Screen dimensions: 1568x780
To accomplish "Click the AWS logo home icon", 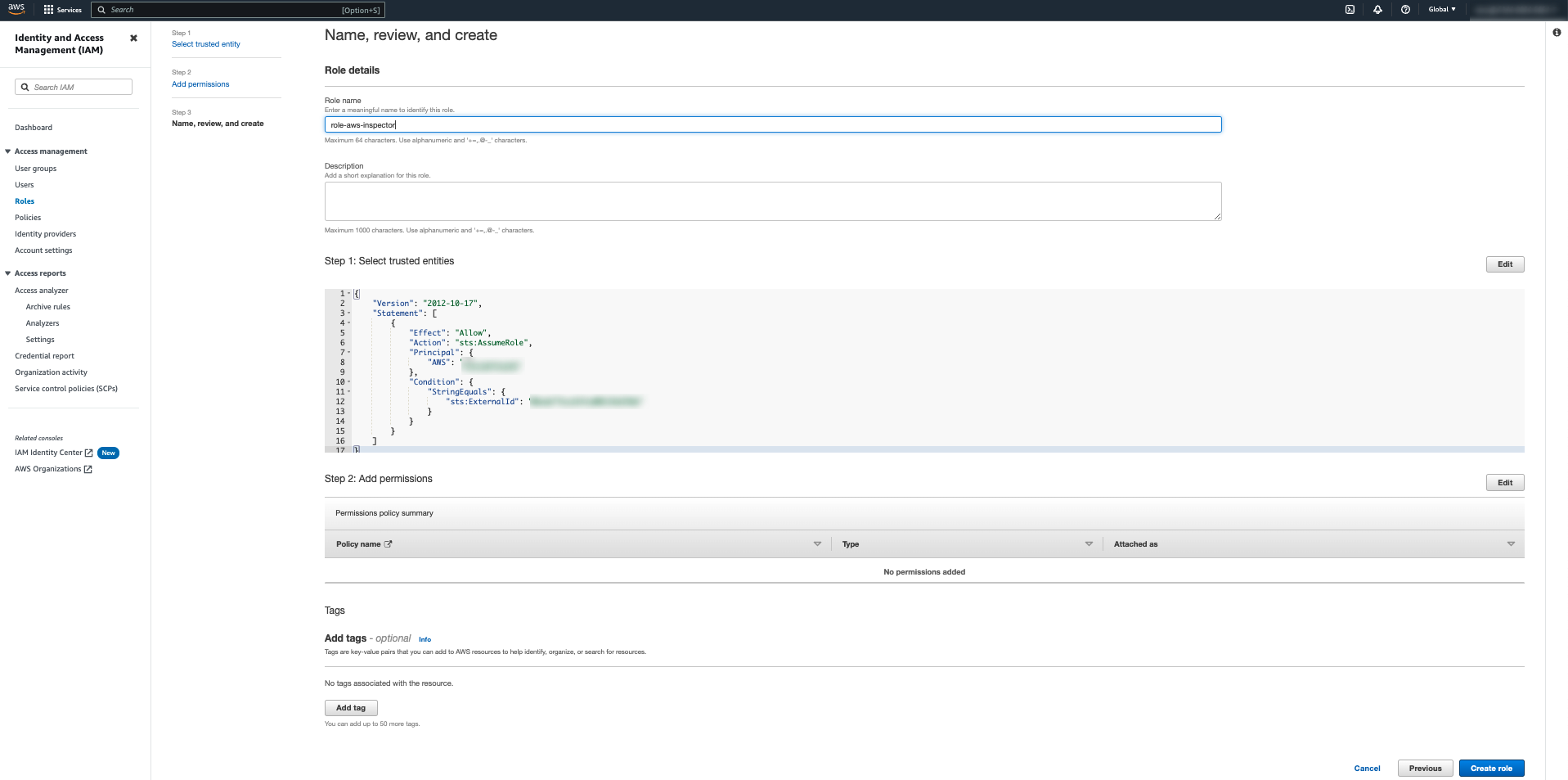I will [x=16, y=9].
